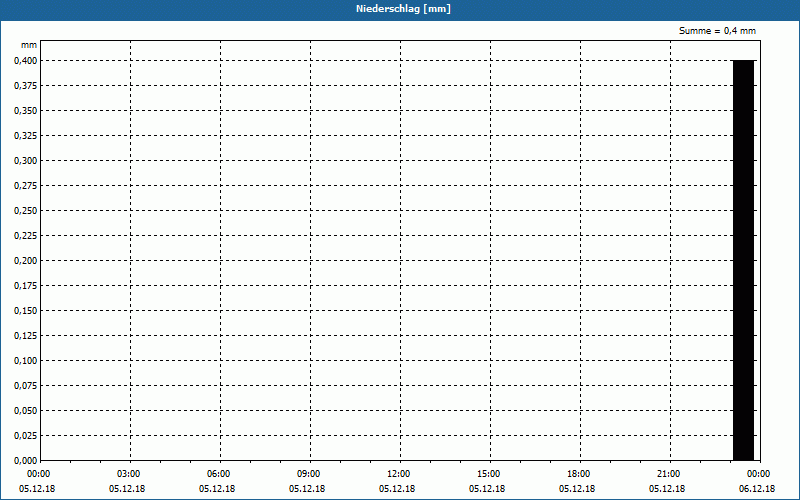This screenshot has width=800, height=500.
Task: Click the 0,100 y-axis value
Action: [x=26, y=361]
